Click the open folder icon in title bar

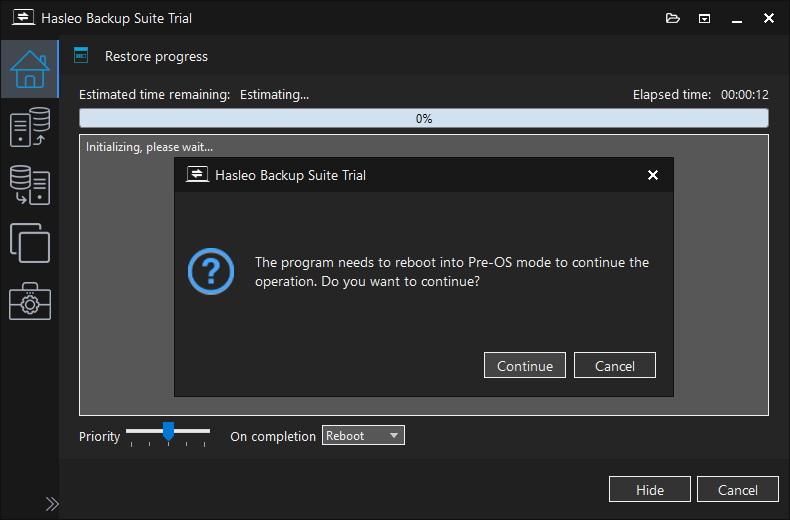673,19
